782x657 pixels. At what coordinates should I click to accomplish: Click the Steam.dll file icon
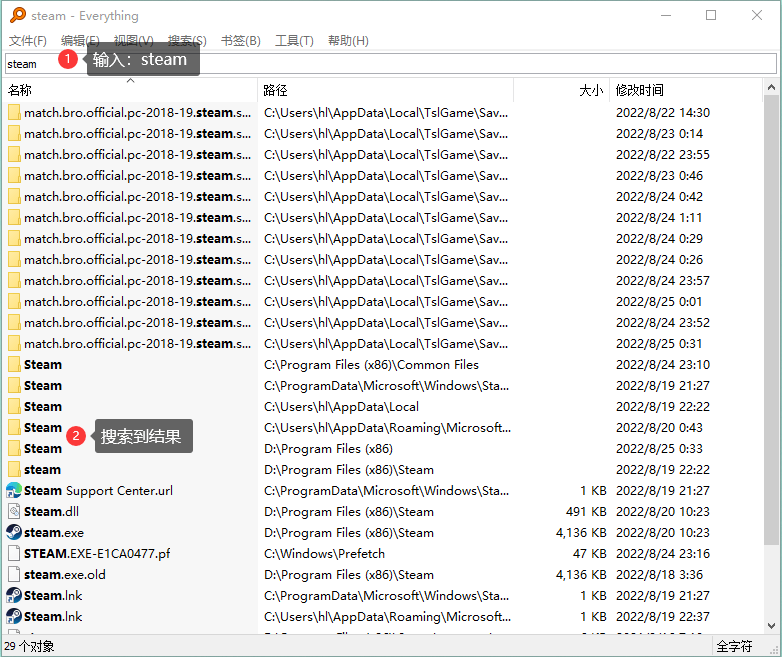[x=14, y=511]
